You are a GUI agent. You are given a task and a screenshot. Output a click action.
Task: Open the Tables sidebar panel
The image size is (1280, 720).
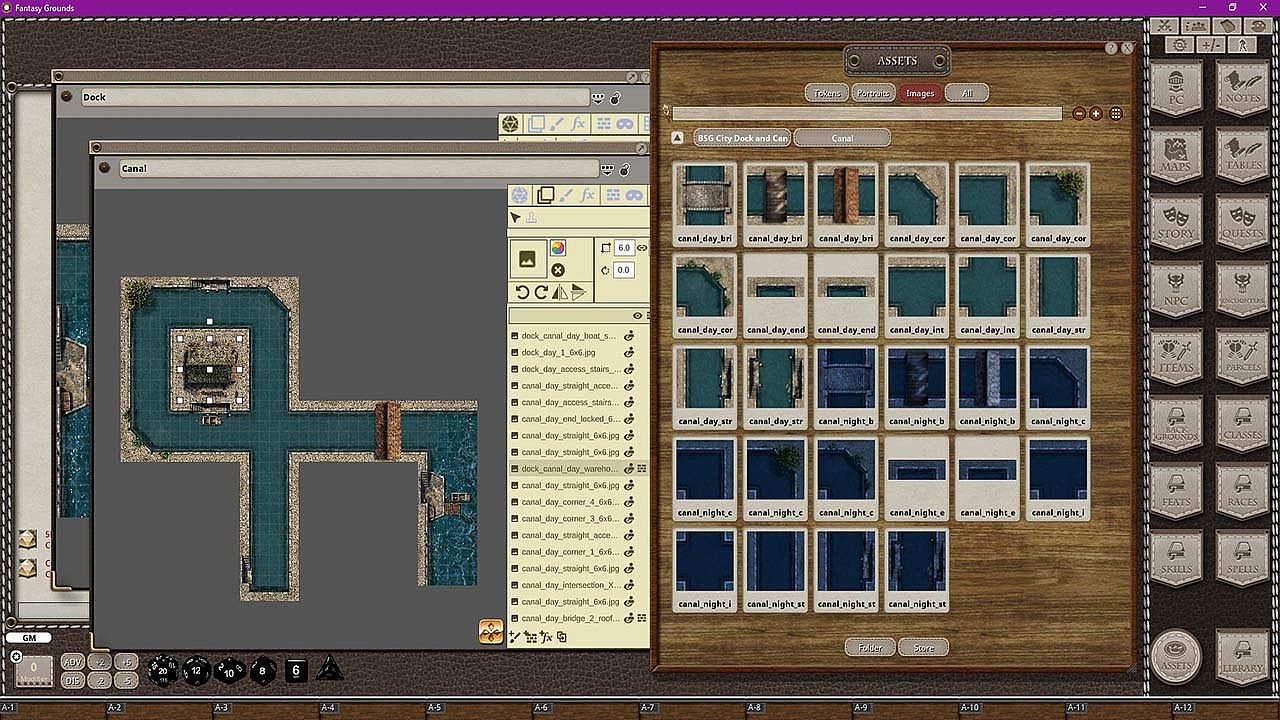(1241, 154)
